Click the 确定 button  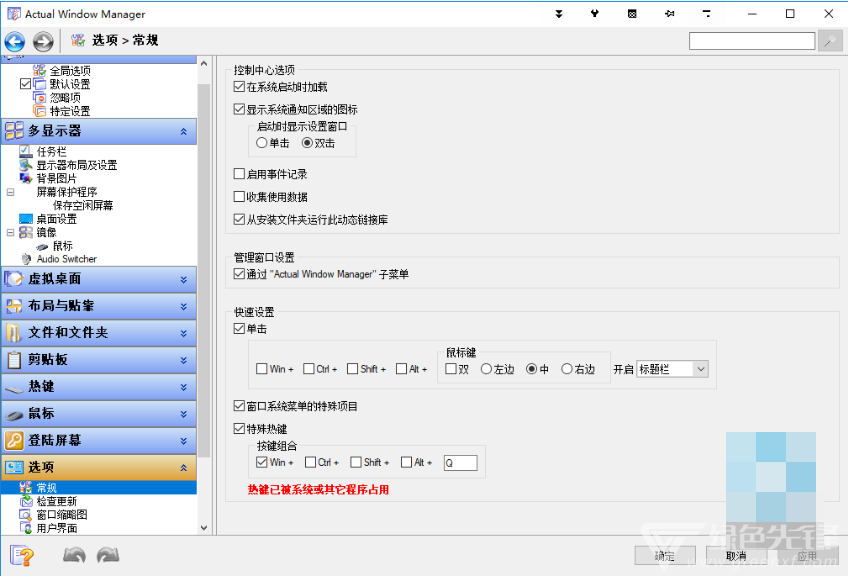[x=665, y=555]
